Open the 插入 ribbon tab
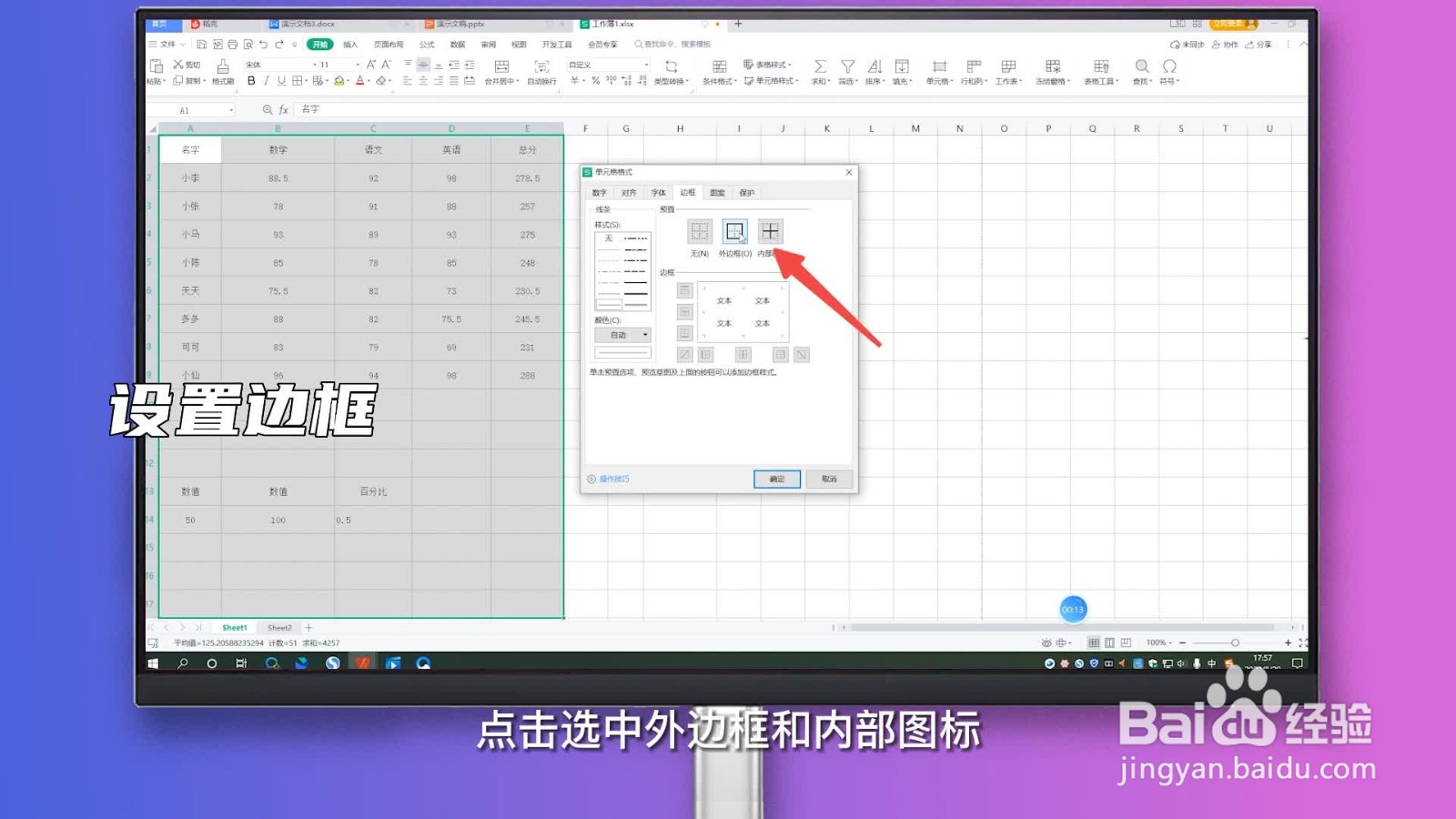Viewport: 1456px width, 819px height. [x=350, y=45]
